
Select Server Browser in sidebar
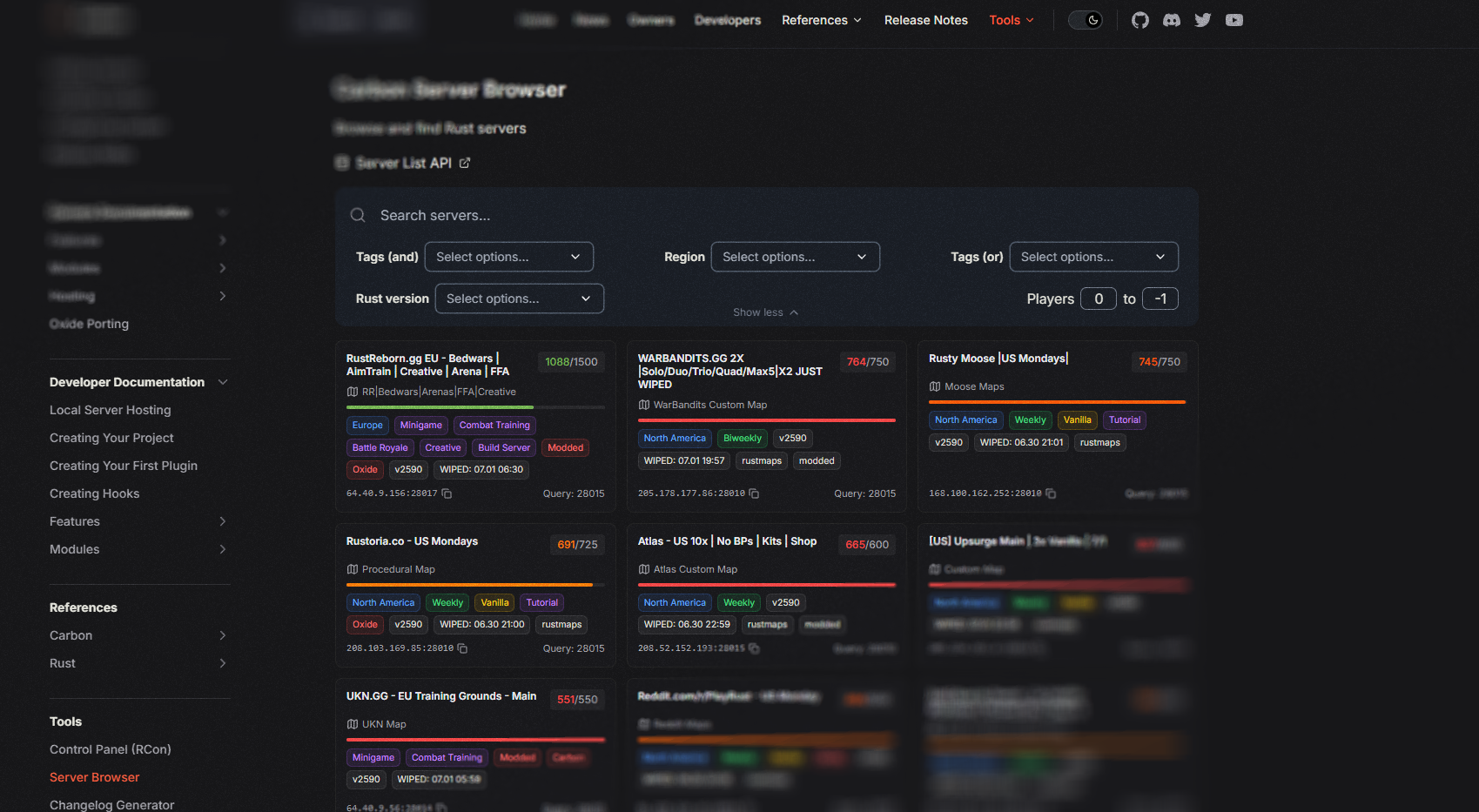pyautogui.click(x=94, y=777)
